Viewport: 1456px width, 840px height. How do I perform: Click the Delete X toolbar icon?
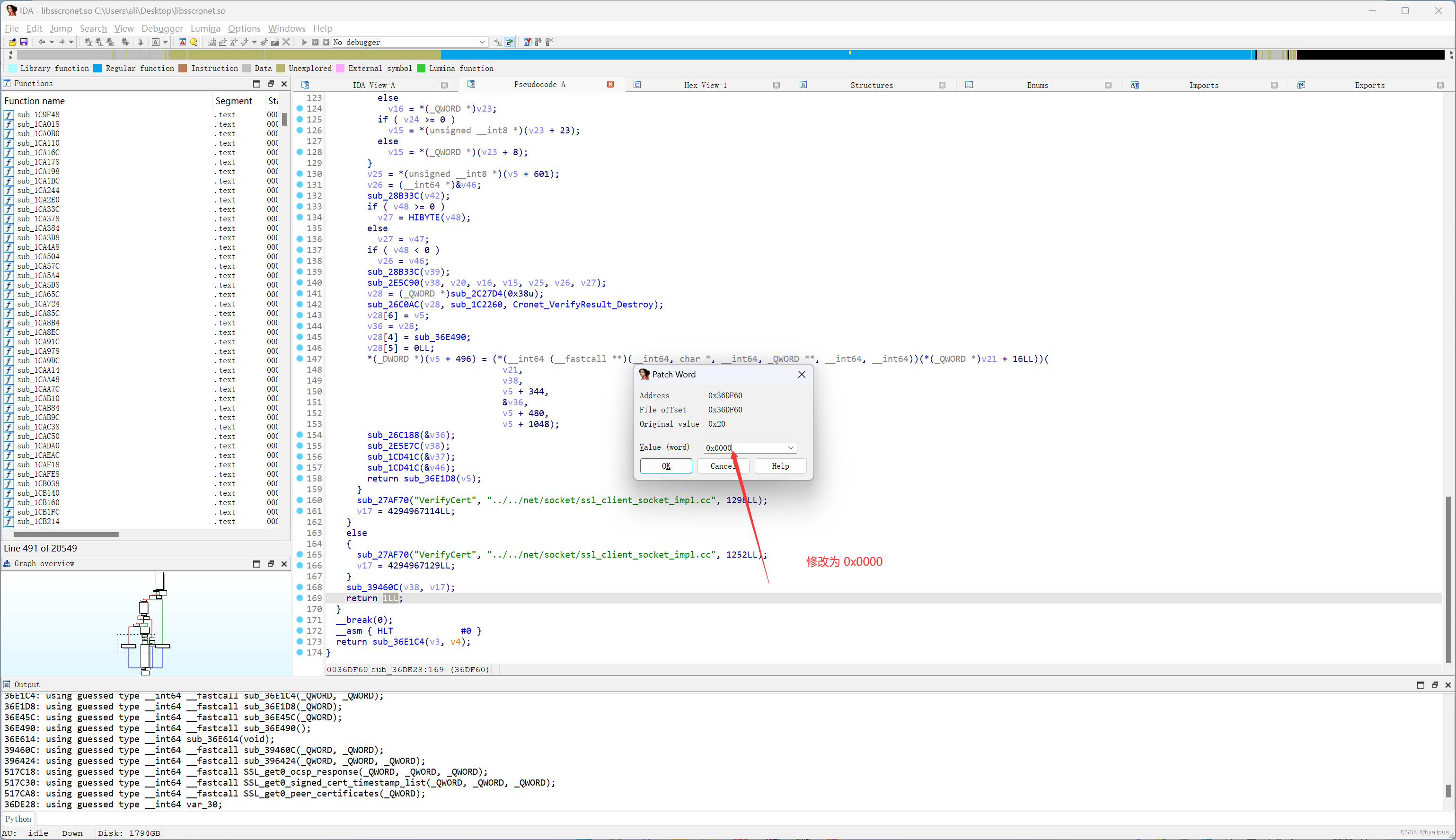coord(286,42)
